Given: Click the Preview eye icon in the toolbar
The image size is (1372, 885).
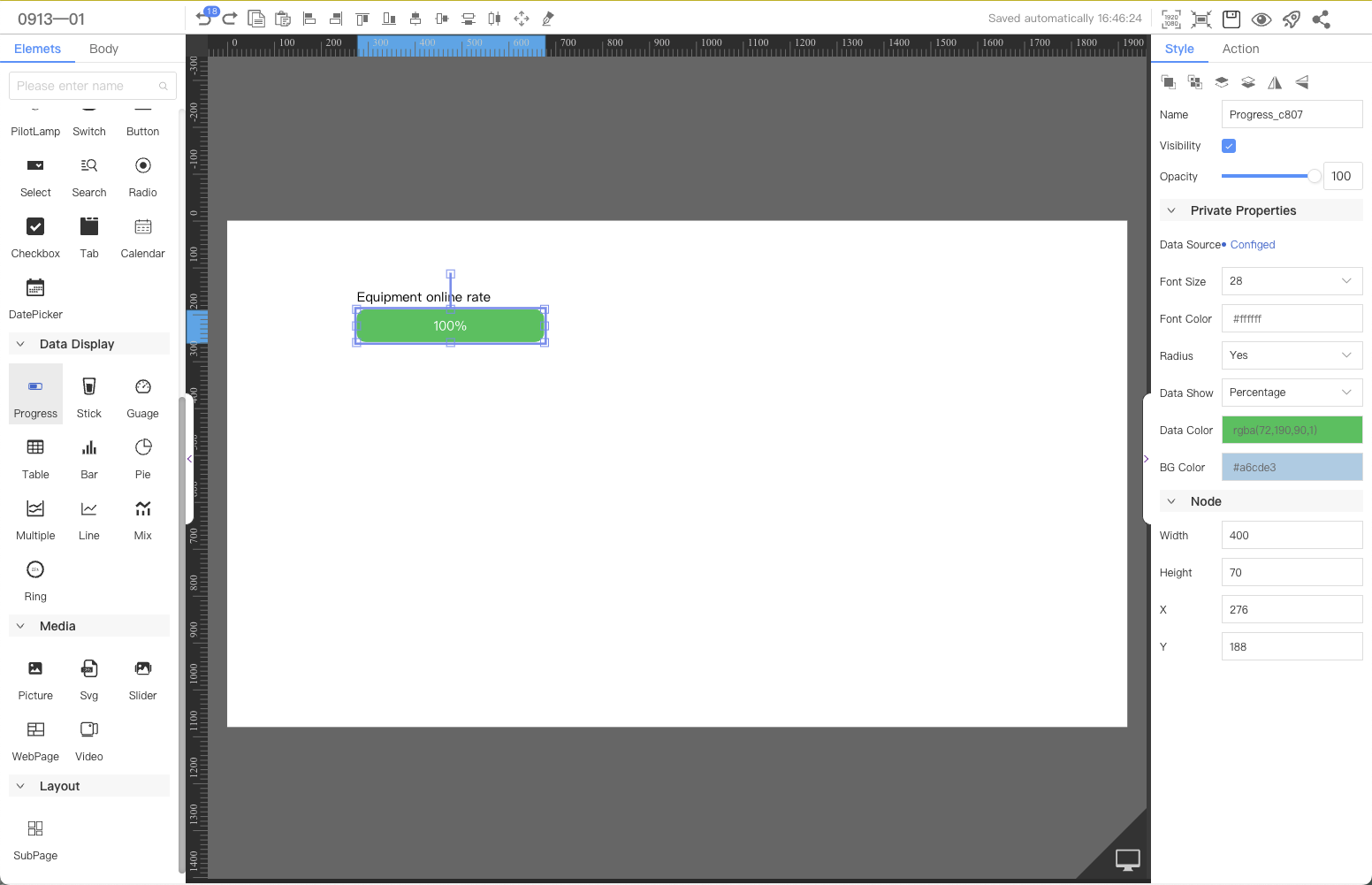Looking at the screenshot, I should (x=1261, y=19).
